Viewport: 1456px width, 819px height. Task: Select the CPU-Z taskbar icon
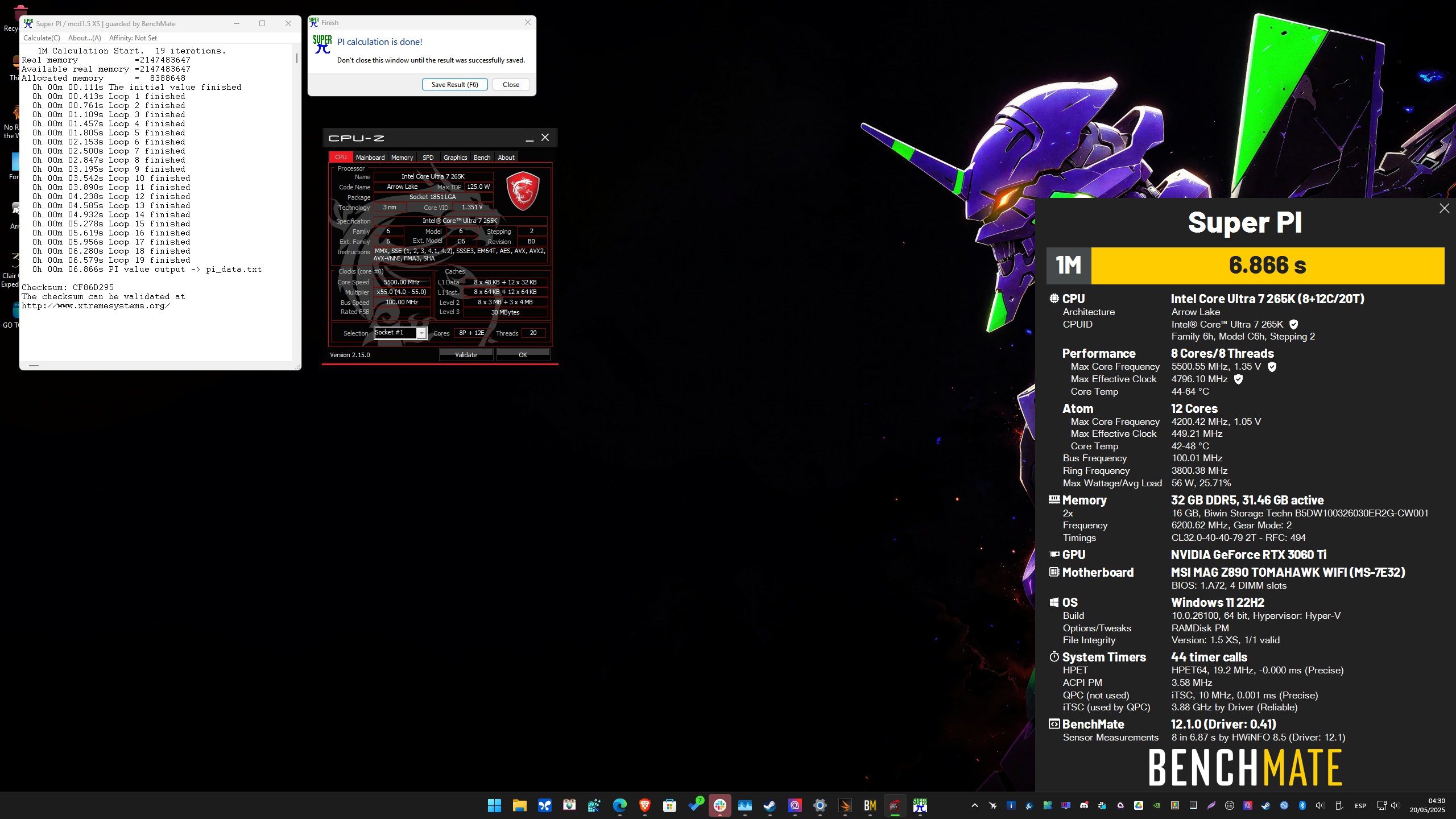pyautogui.click(x=895, y=805)
